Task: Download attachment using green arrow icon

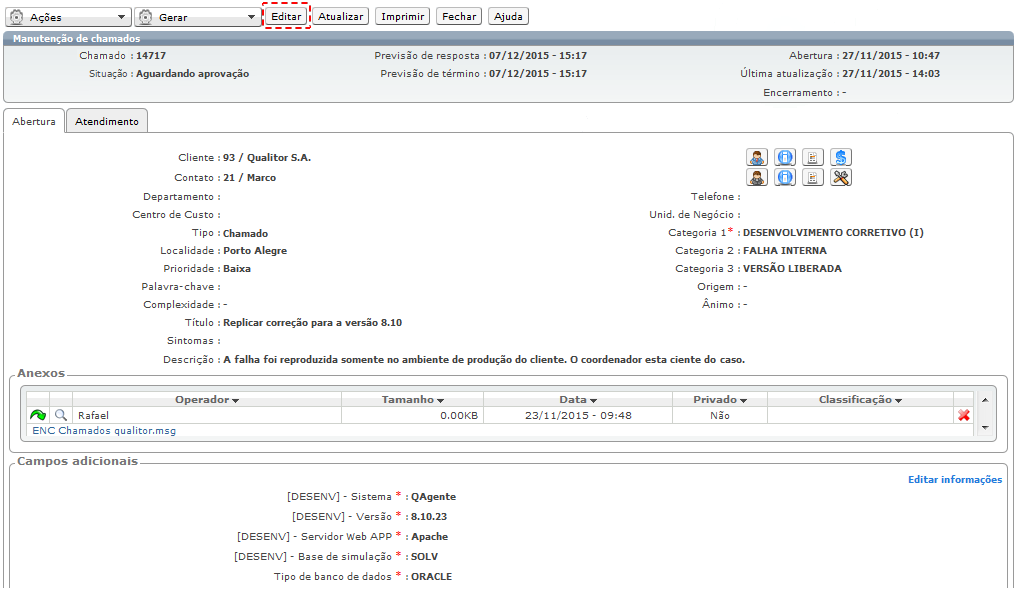Action: coord(38,415)
